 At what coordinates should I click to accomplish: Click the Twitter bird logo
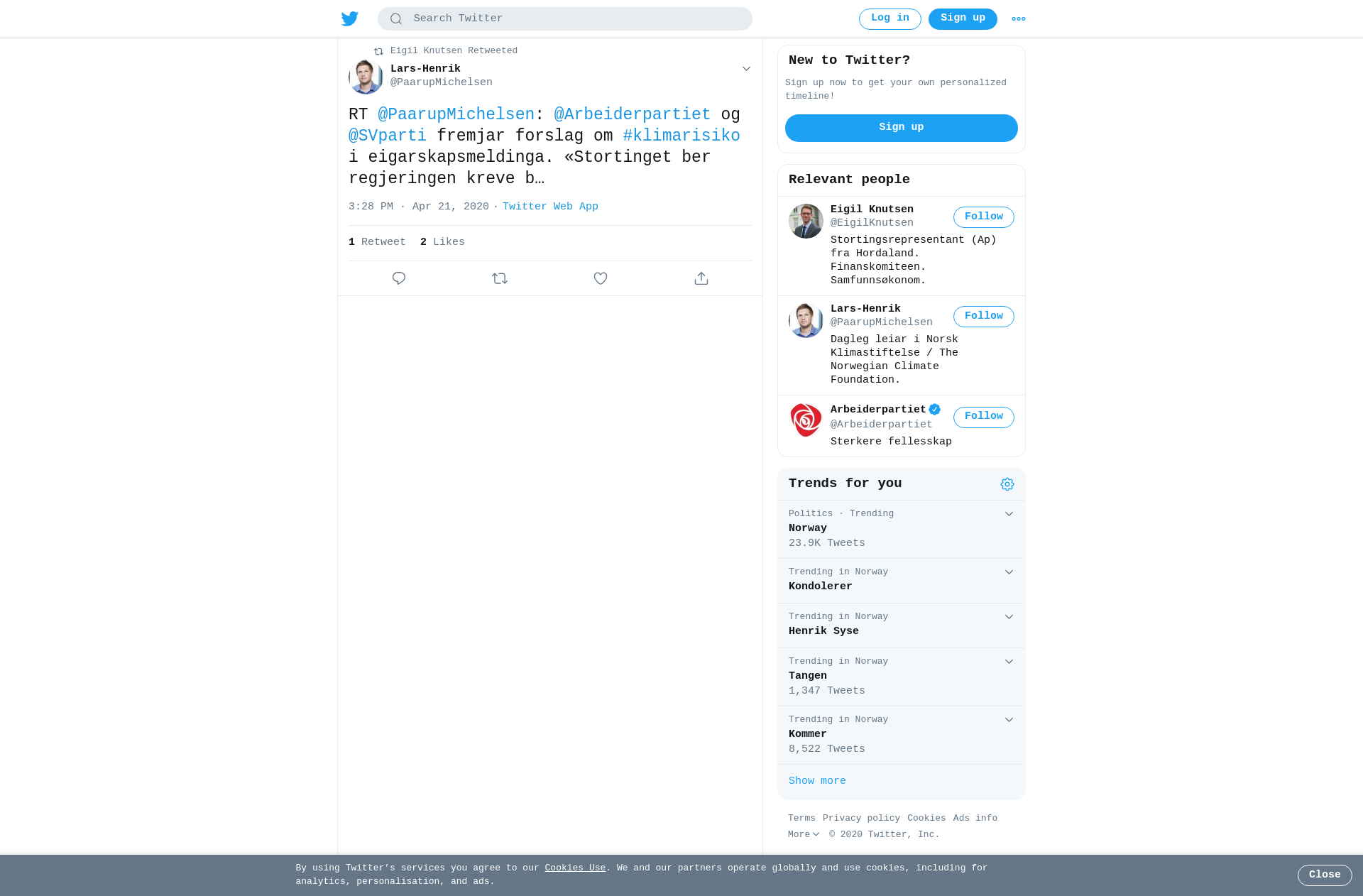(x=350, y=18)
